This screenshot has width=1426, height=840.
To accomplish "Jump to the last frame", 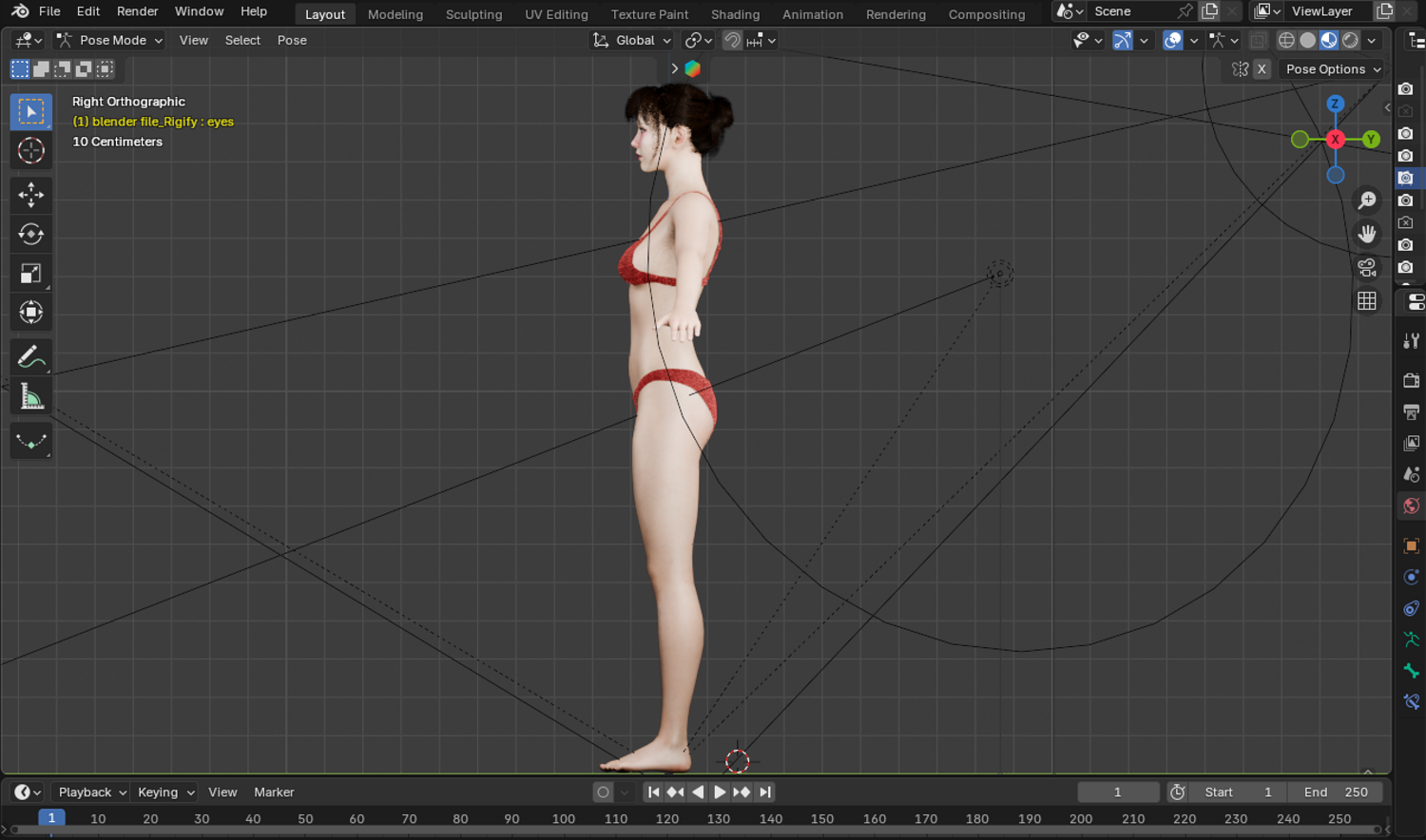I will click(x=765, y=792).
